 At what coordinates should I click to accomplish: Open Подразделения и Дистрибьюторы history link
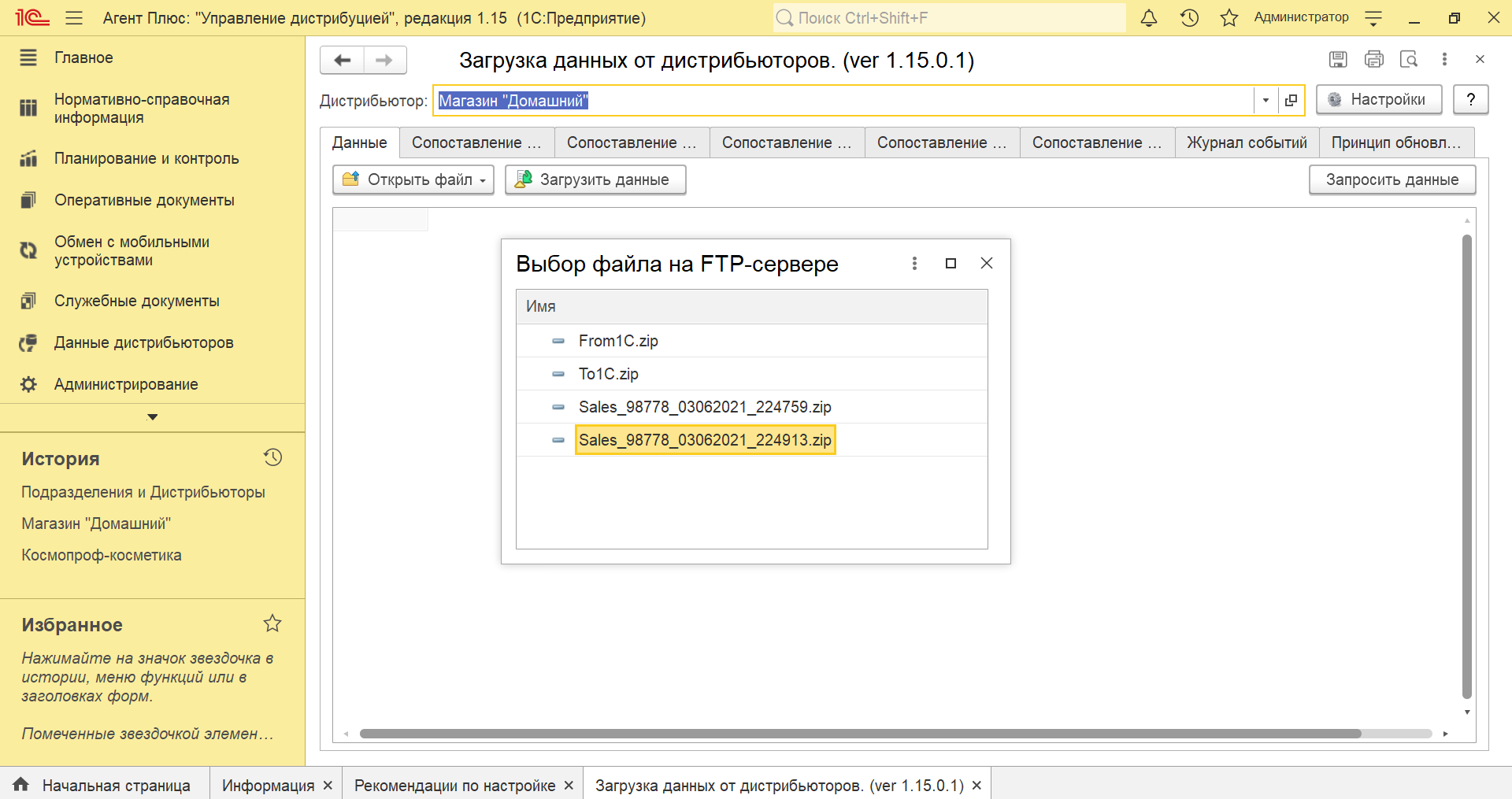(x=143, y=492)
